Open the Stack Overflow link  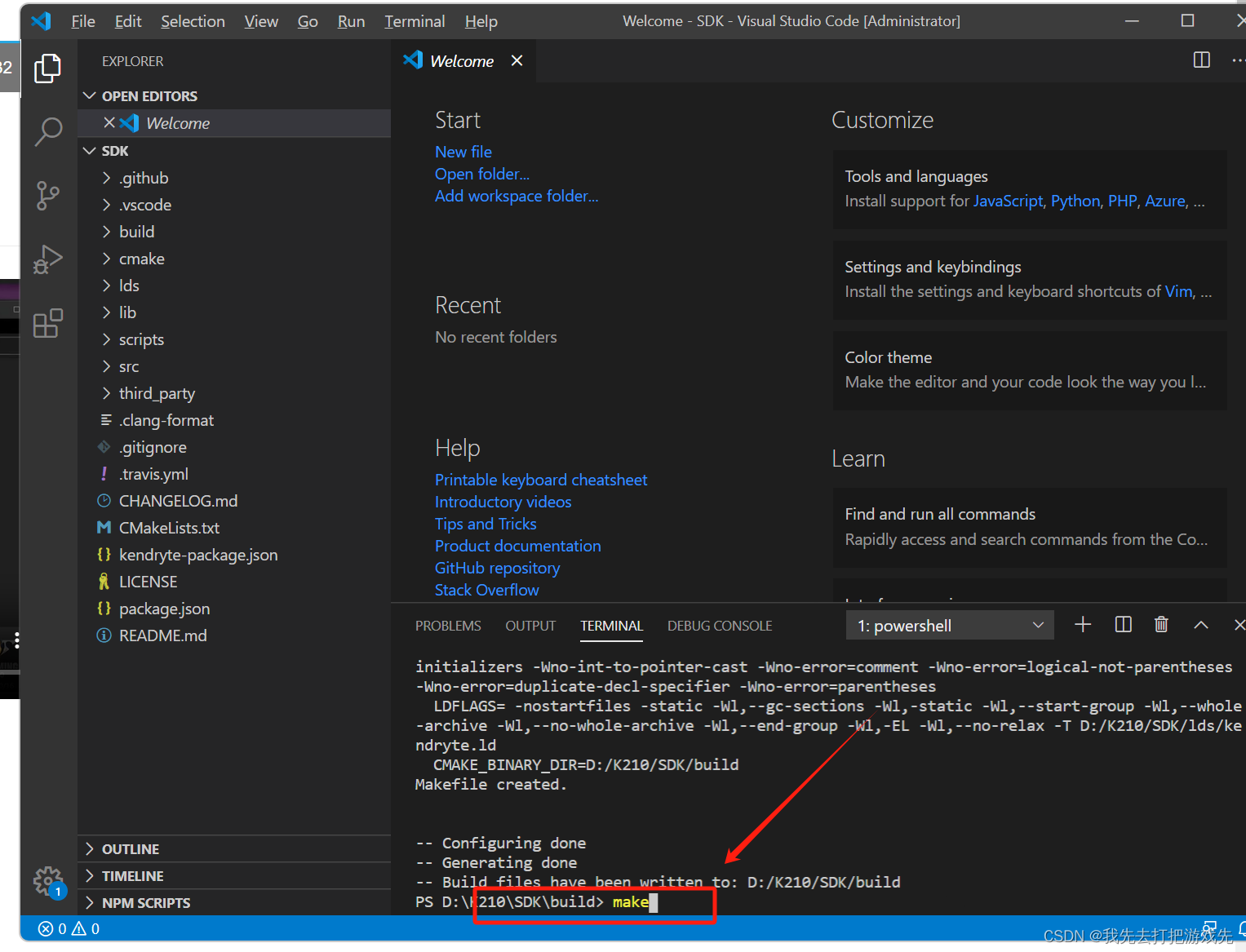(487, 590)
